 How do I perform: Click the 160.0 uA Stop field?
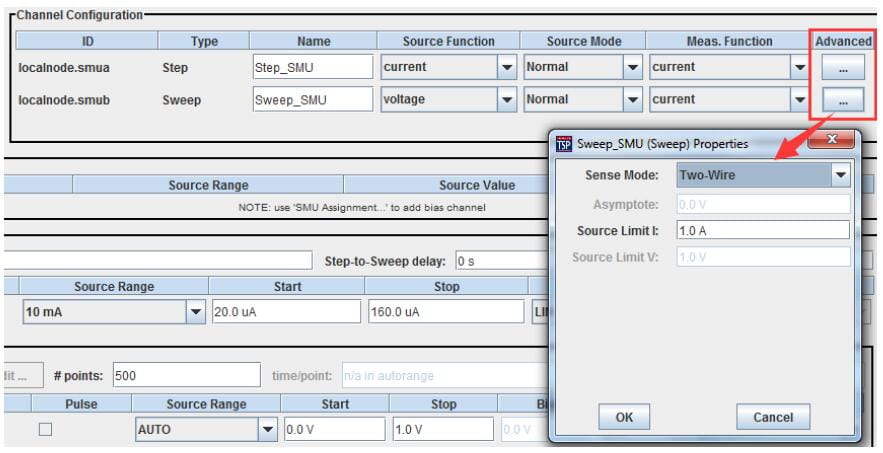click(445, 312)
